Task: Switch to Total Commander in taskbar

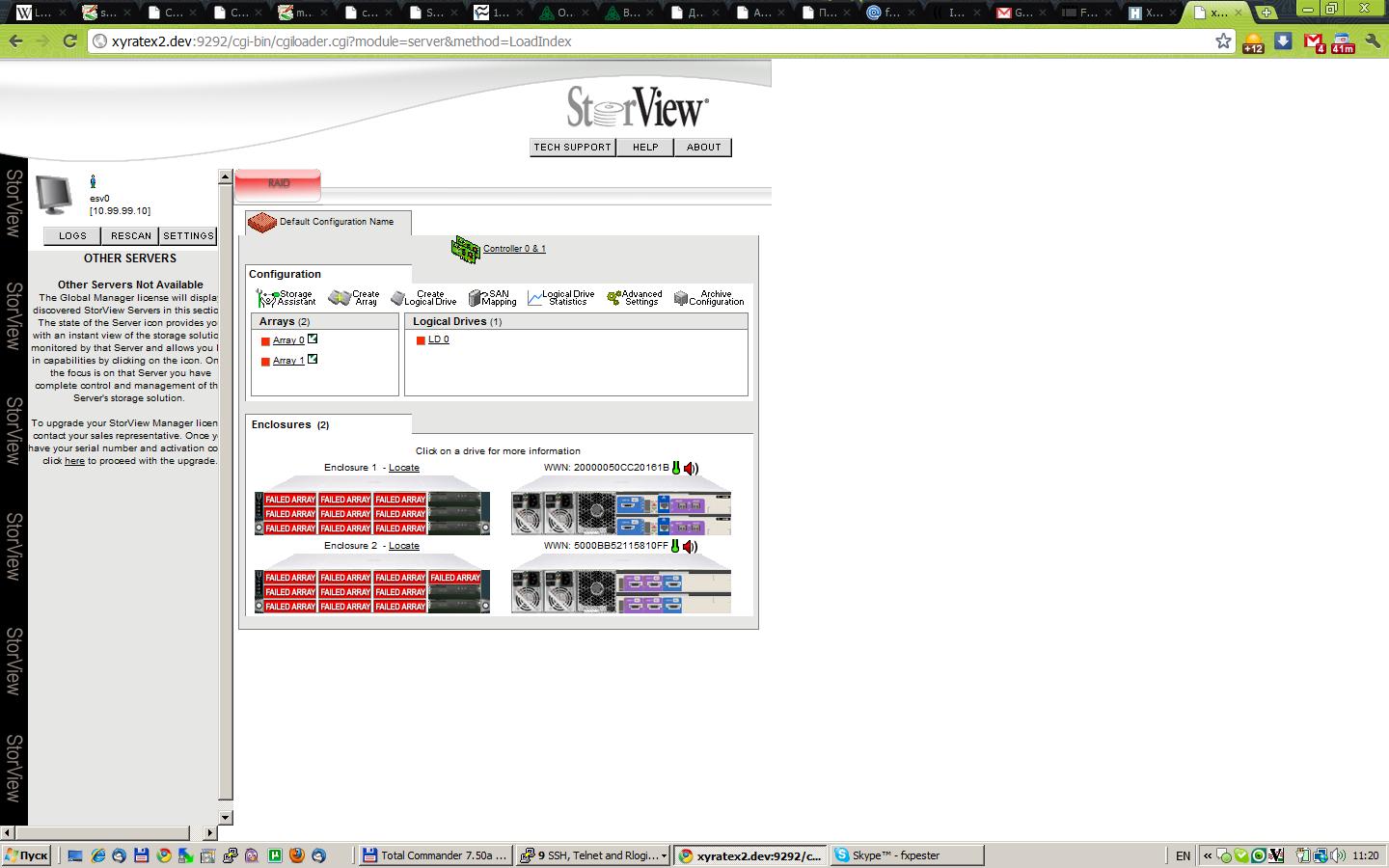Action: pos(434,855)
